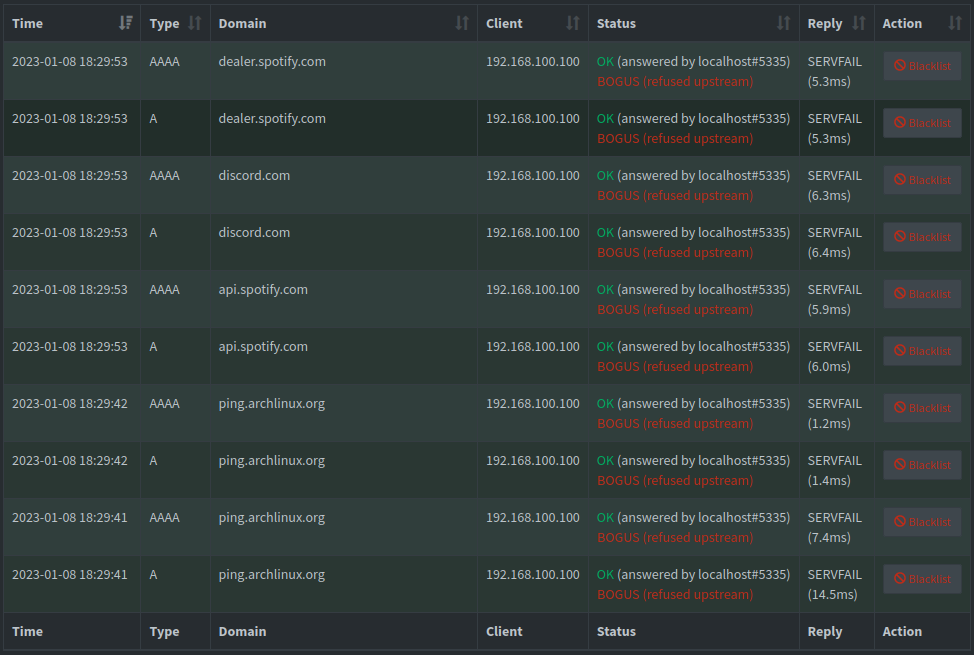Click the SERVFAIL (1.2ms) reply cell
The height and width of the screenshot is (655, 974).
click(x=835, y=413)
